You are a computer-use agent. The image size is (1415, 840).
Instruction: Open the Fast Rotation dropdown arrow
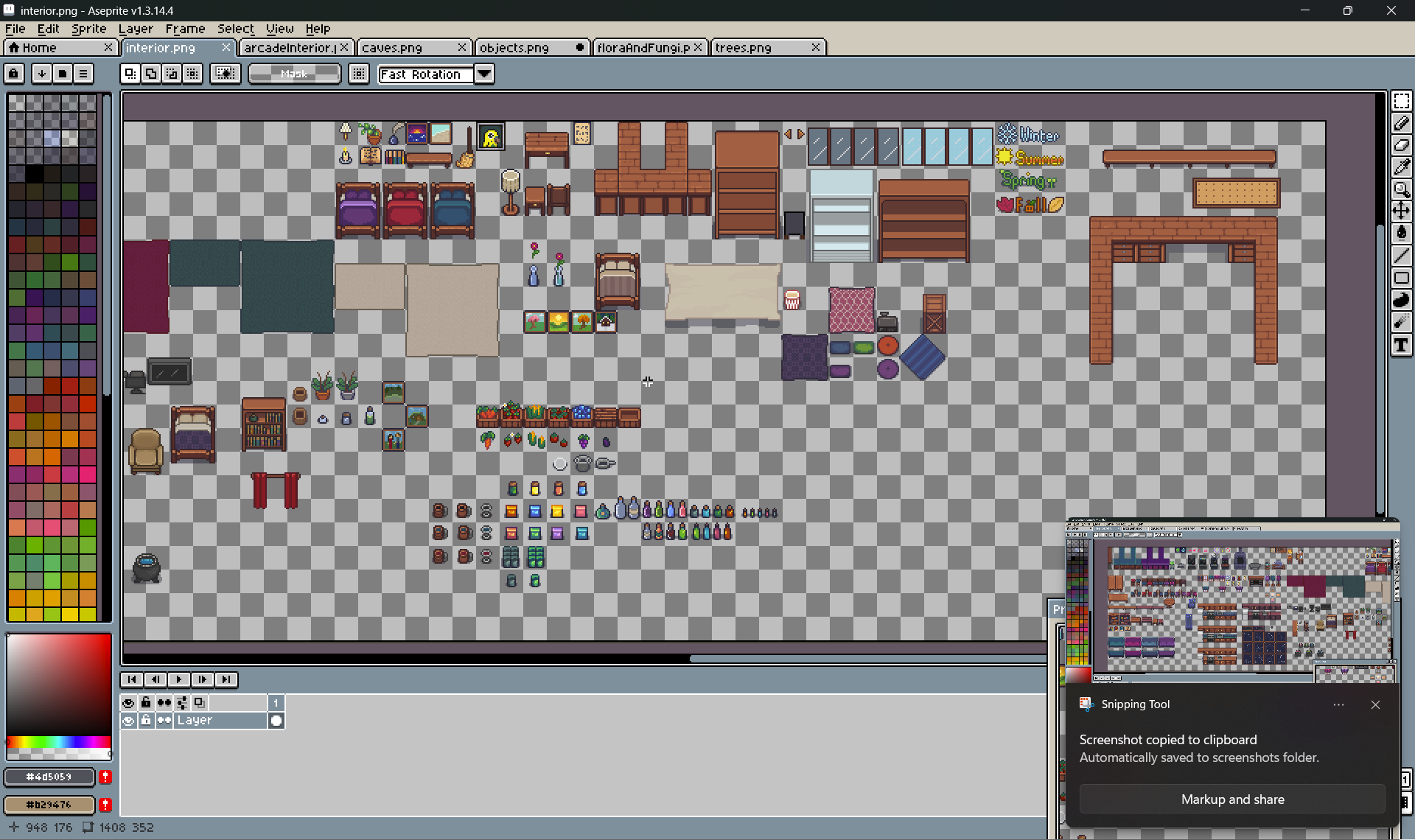point(484,74)
